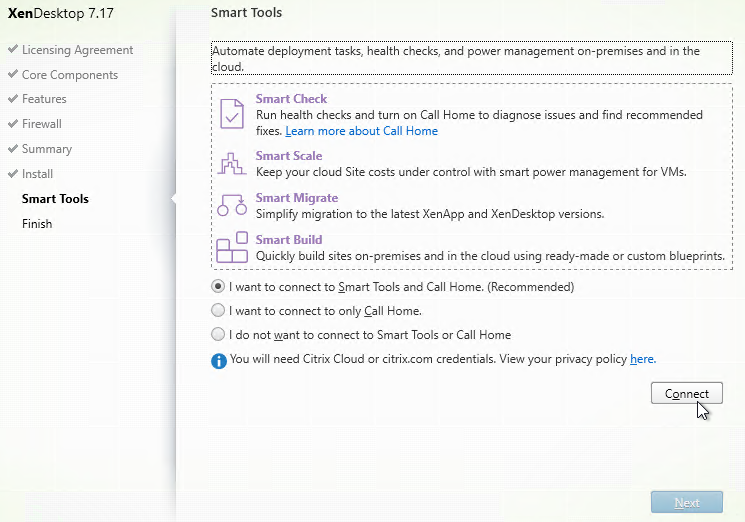Go to Core Components step

[70, 75]
